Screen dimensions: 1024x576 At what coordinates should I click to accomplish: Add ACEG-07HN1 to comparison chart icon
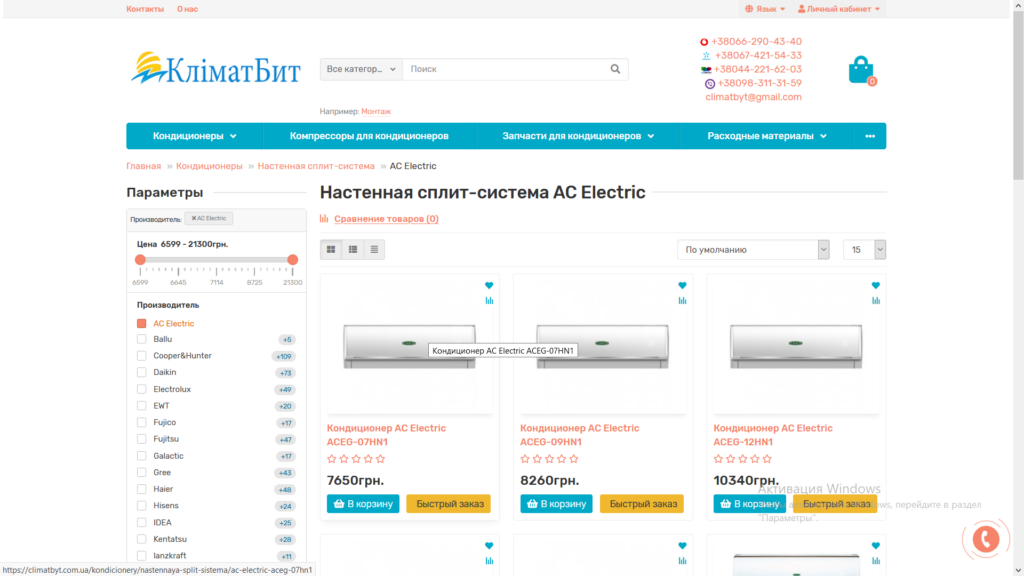coord(489,300)
